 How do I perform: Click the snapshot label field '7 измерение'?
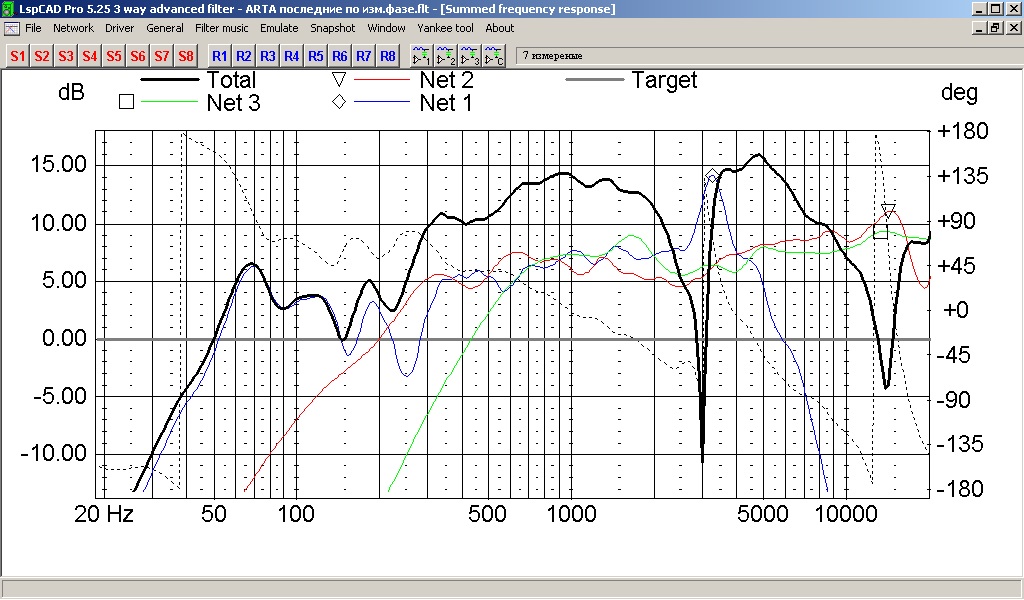click(768, 56)
